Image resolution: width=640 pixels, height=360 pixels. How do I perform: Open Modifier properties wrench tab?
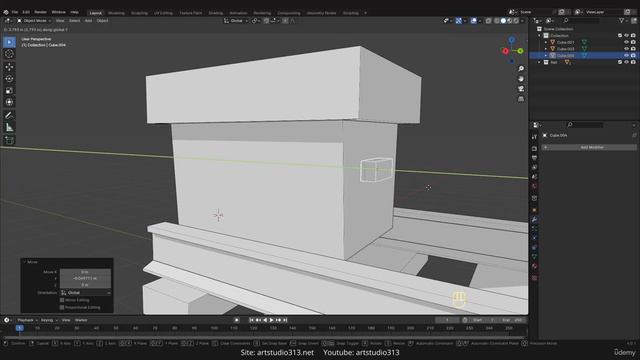point(534,220)
